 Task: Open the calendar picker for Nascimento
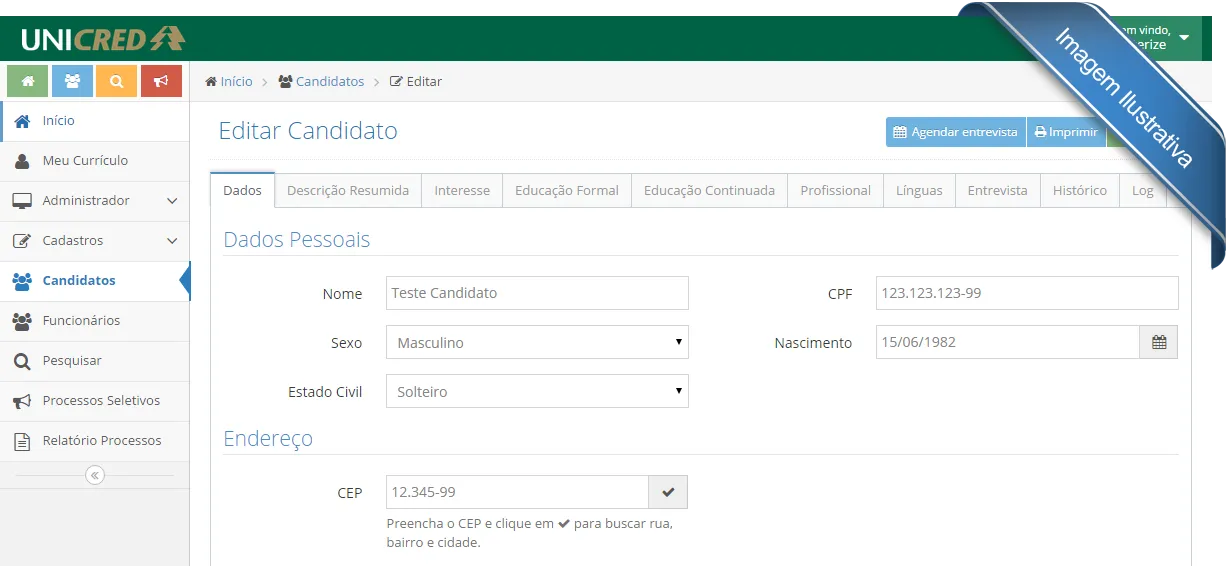(1158, 342)
